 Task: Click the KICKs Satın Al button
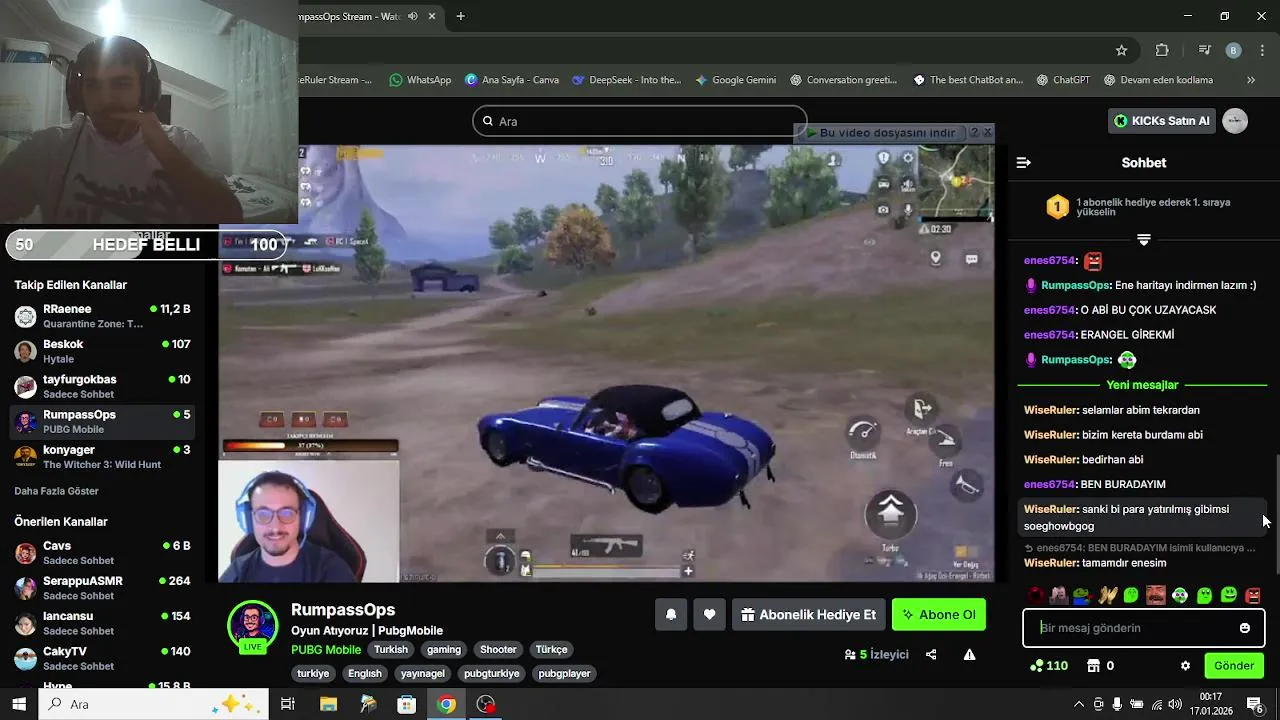coord(1161,121)
